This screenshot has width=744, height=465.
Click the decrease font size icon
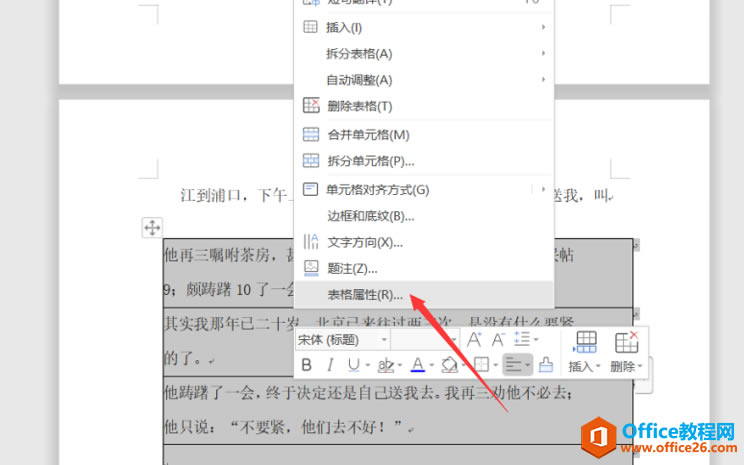498,340
